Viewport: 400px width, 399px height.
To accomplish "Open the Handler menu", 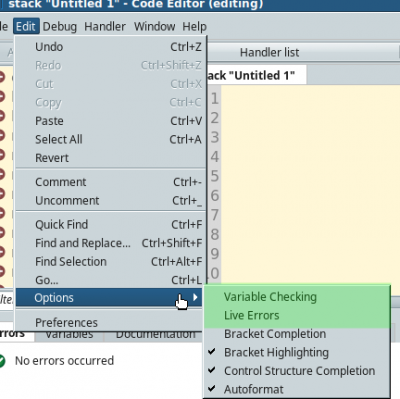I will pos(105,26).
